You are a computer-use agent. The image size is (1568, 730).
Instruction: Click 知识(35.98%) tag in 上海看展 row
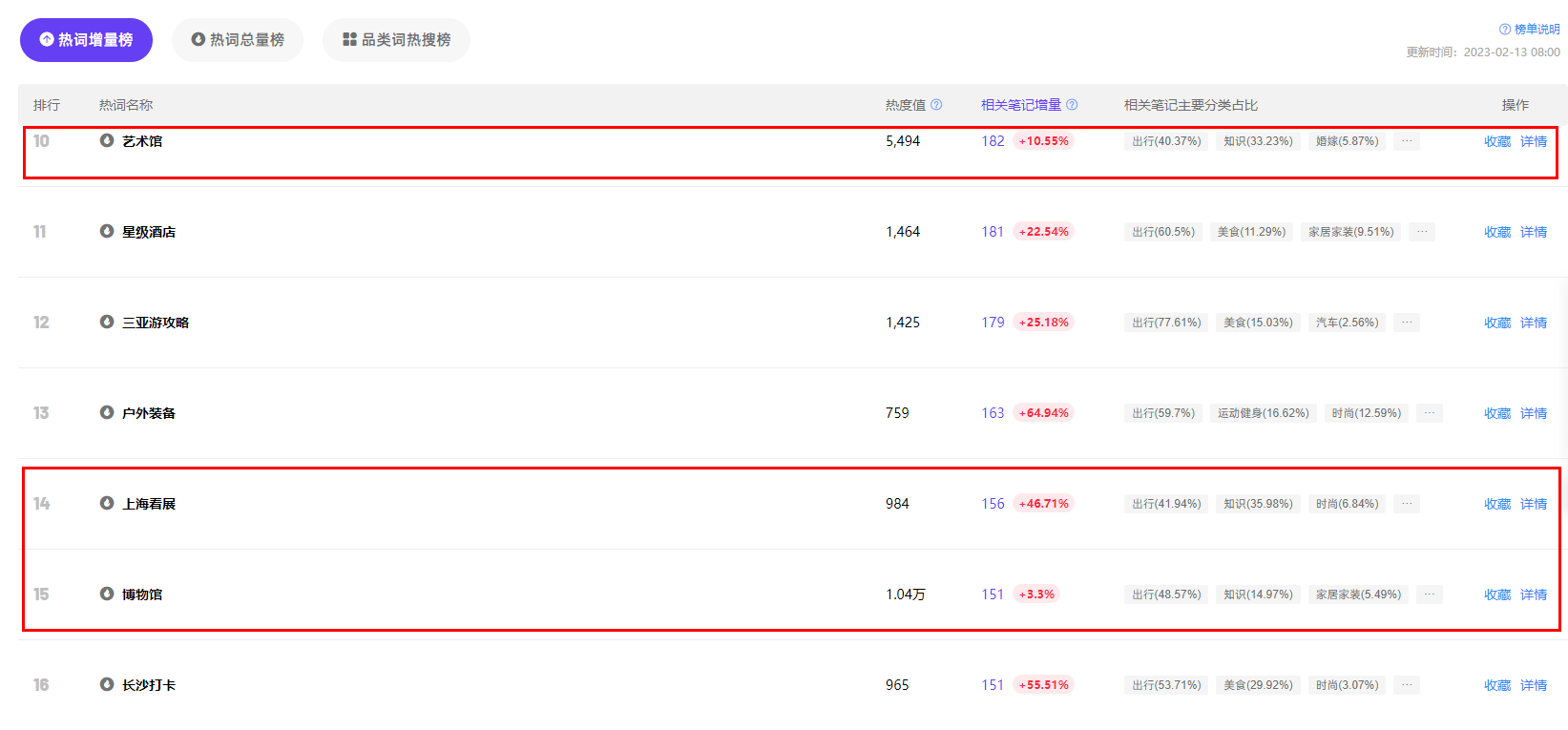point(1258,504)
